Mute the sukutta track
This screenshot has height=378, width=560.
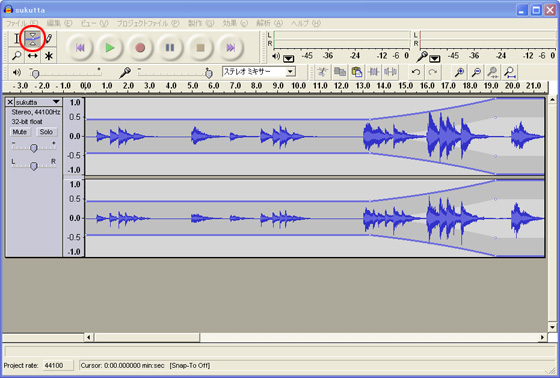20,132
